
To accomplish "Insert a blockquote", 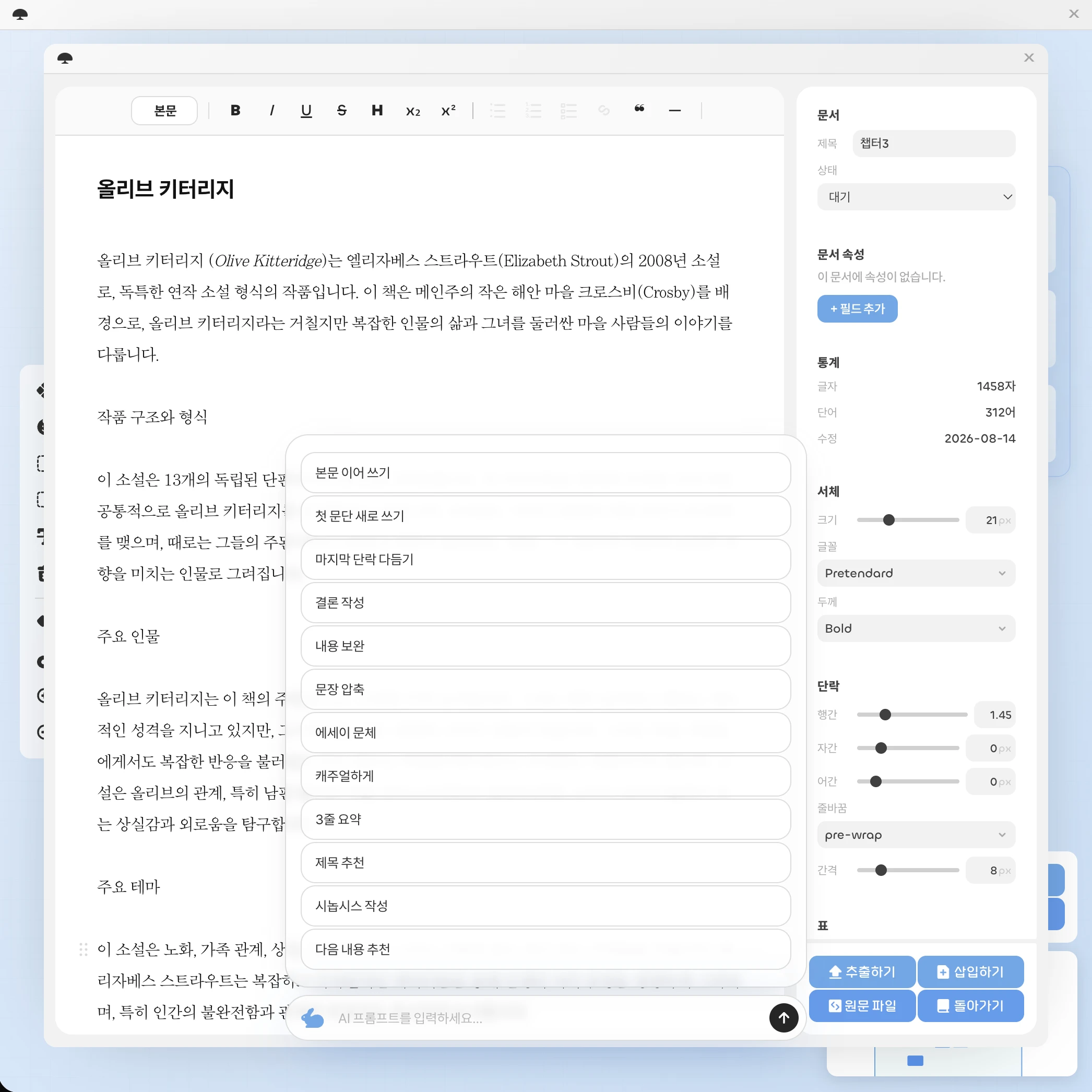I will click(639, 110).
